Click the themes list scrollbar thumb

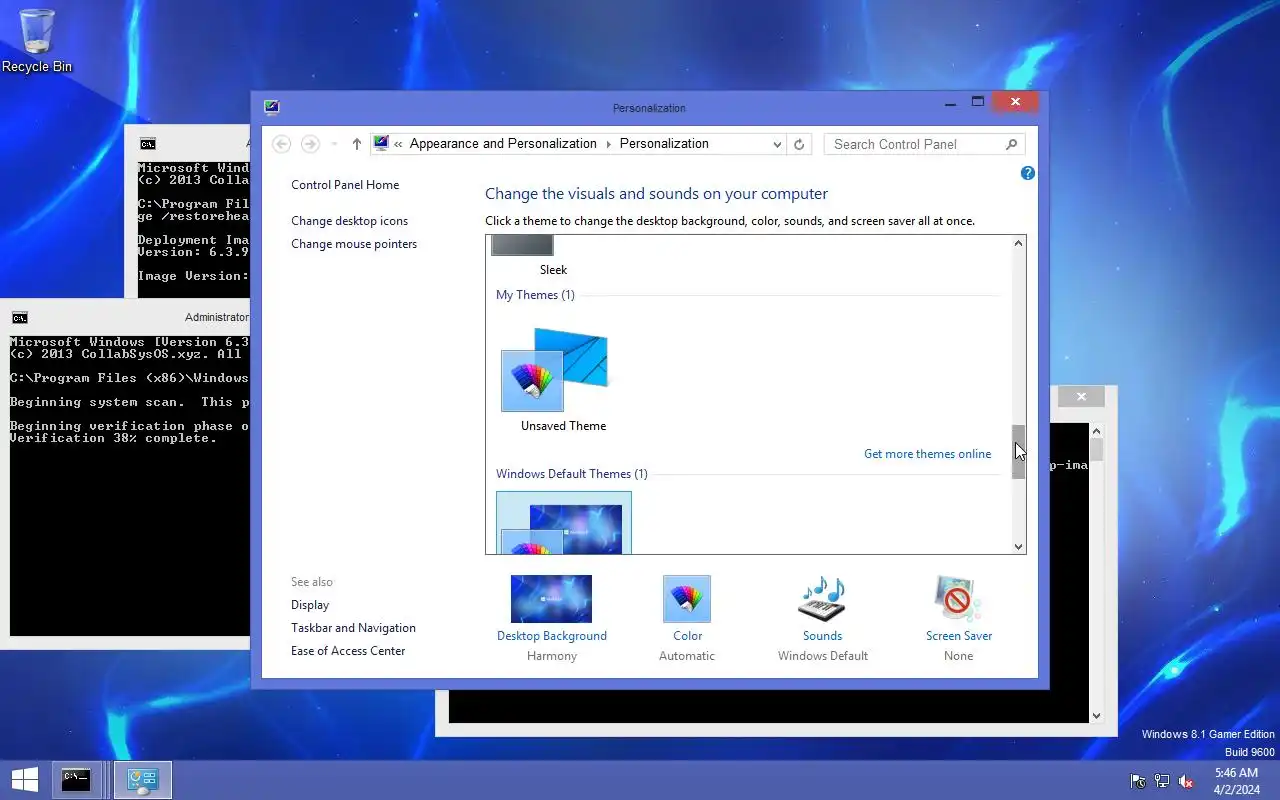1018,452
